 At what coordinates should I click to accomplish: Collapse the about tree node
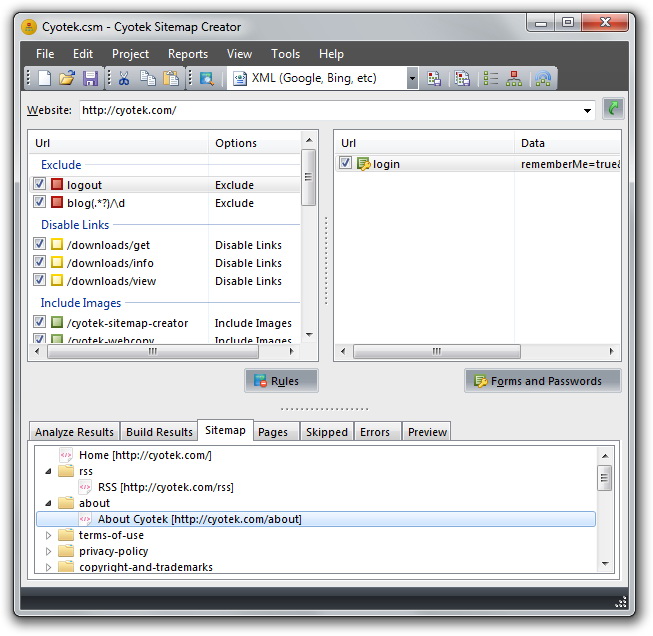click(x=48, y=504)
